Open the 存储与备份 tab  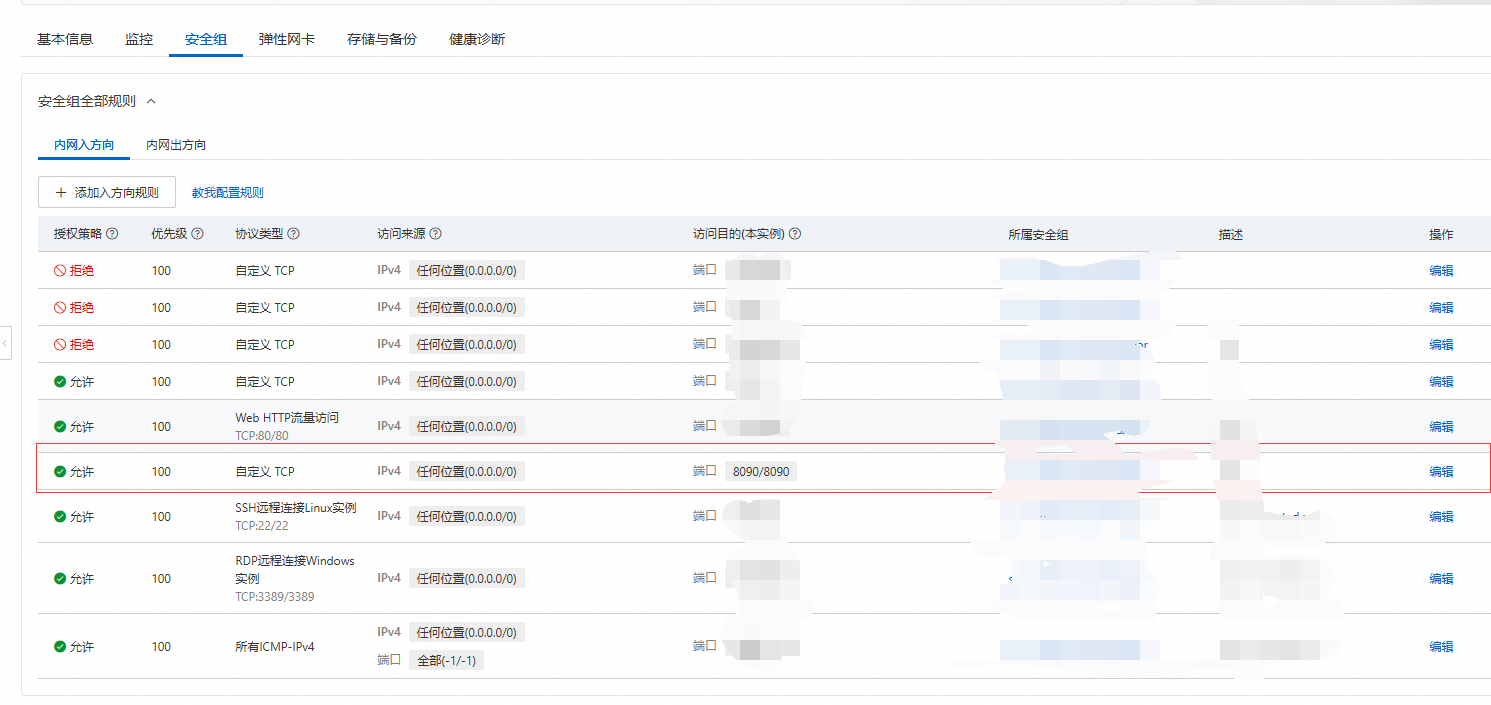[382, 40]
